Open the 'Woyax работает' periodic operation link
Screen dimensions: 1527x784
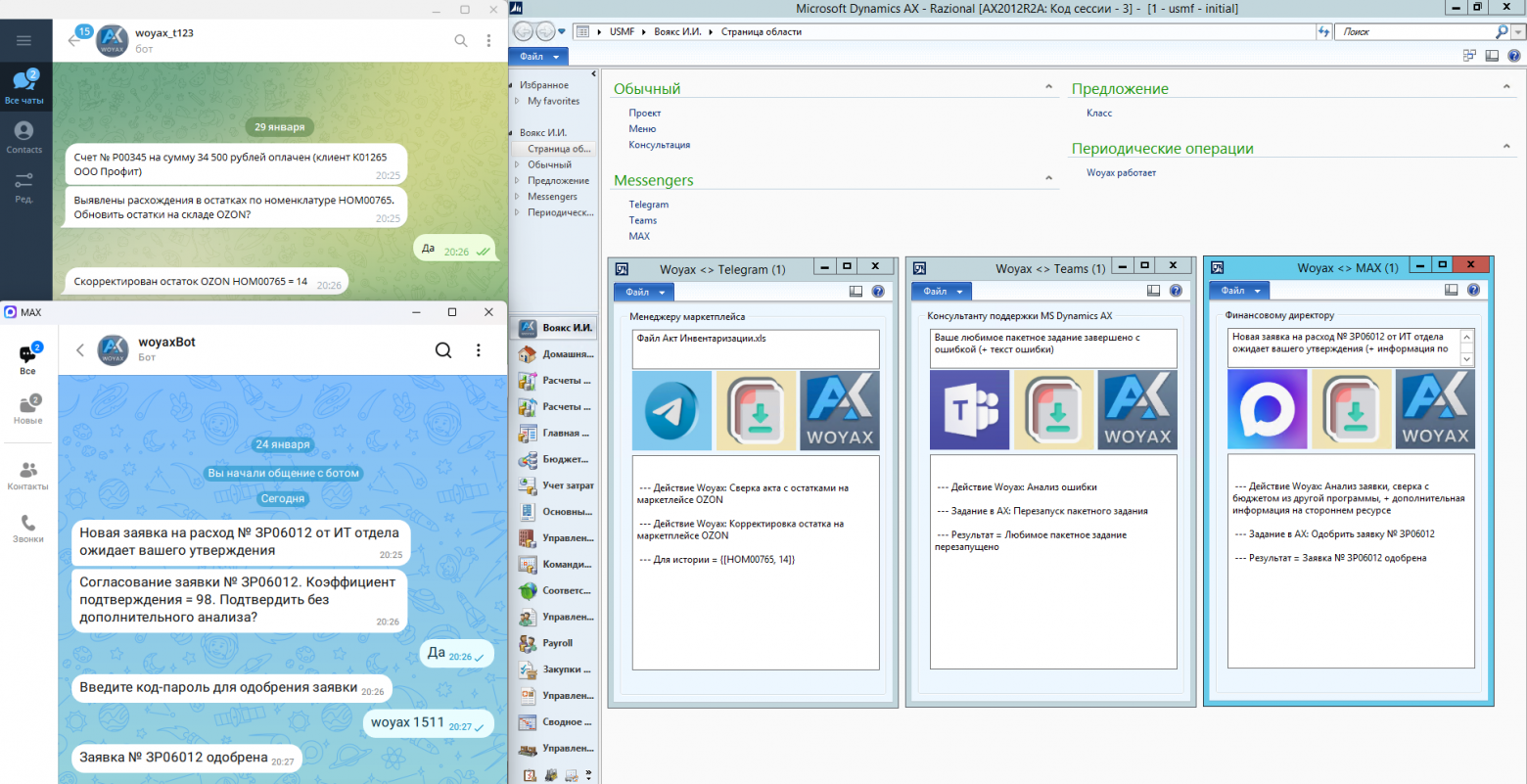1121,173
